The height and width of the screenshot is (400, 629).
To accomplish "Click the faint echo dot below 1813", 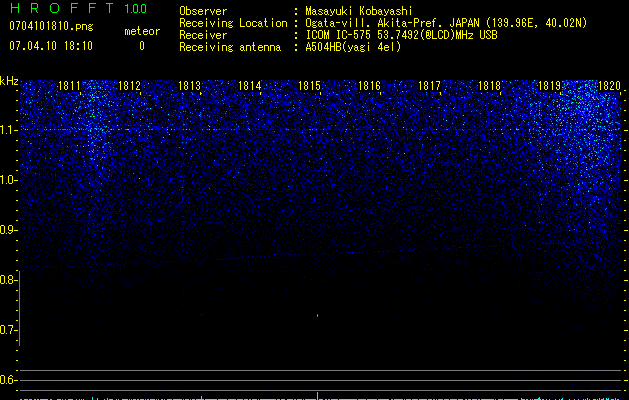I will point(201,315).
